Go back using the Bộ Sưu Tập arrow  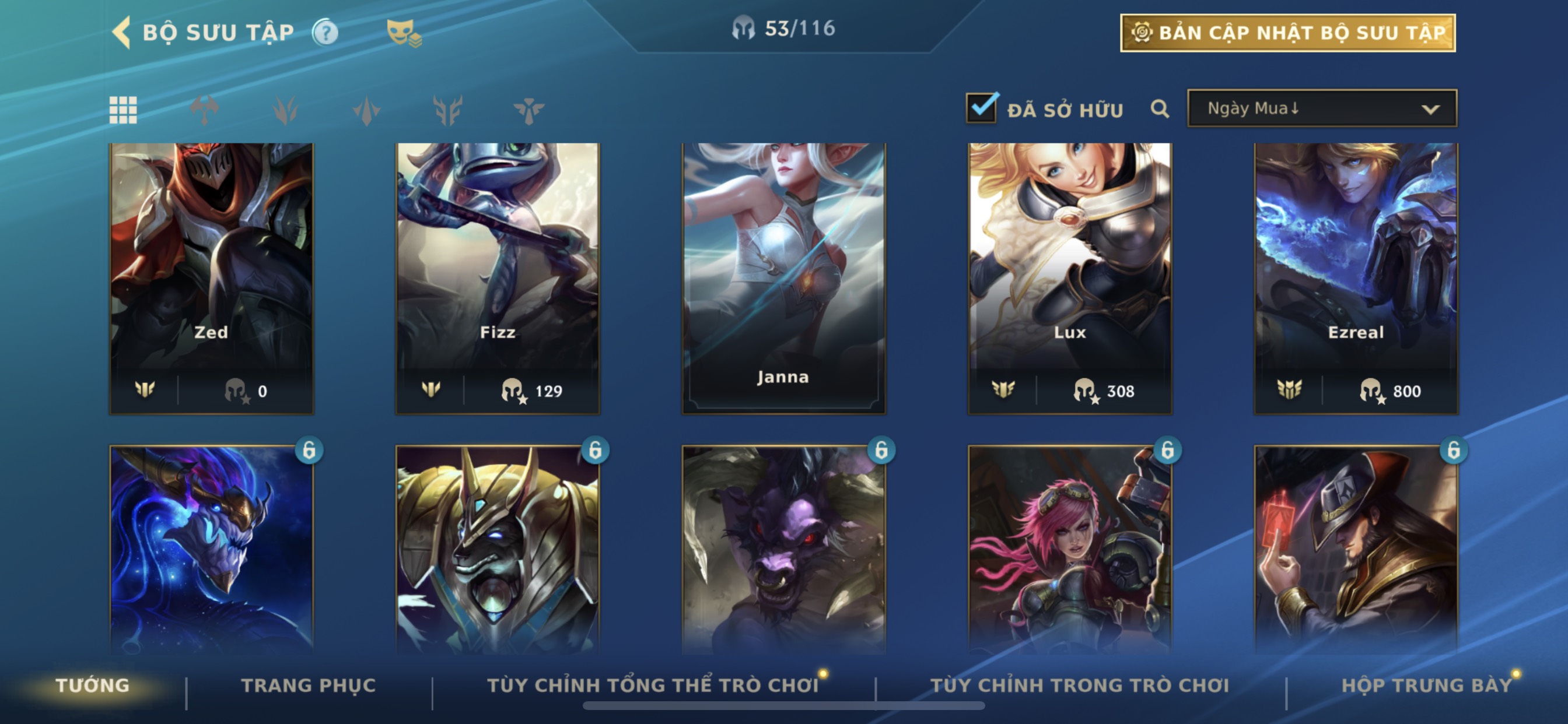click(122, 32)
